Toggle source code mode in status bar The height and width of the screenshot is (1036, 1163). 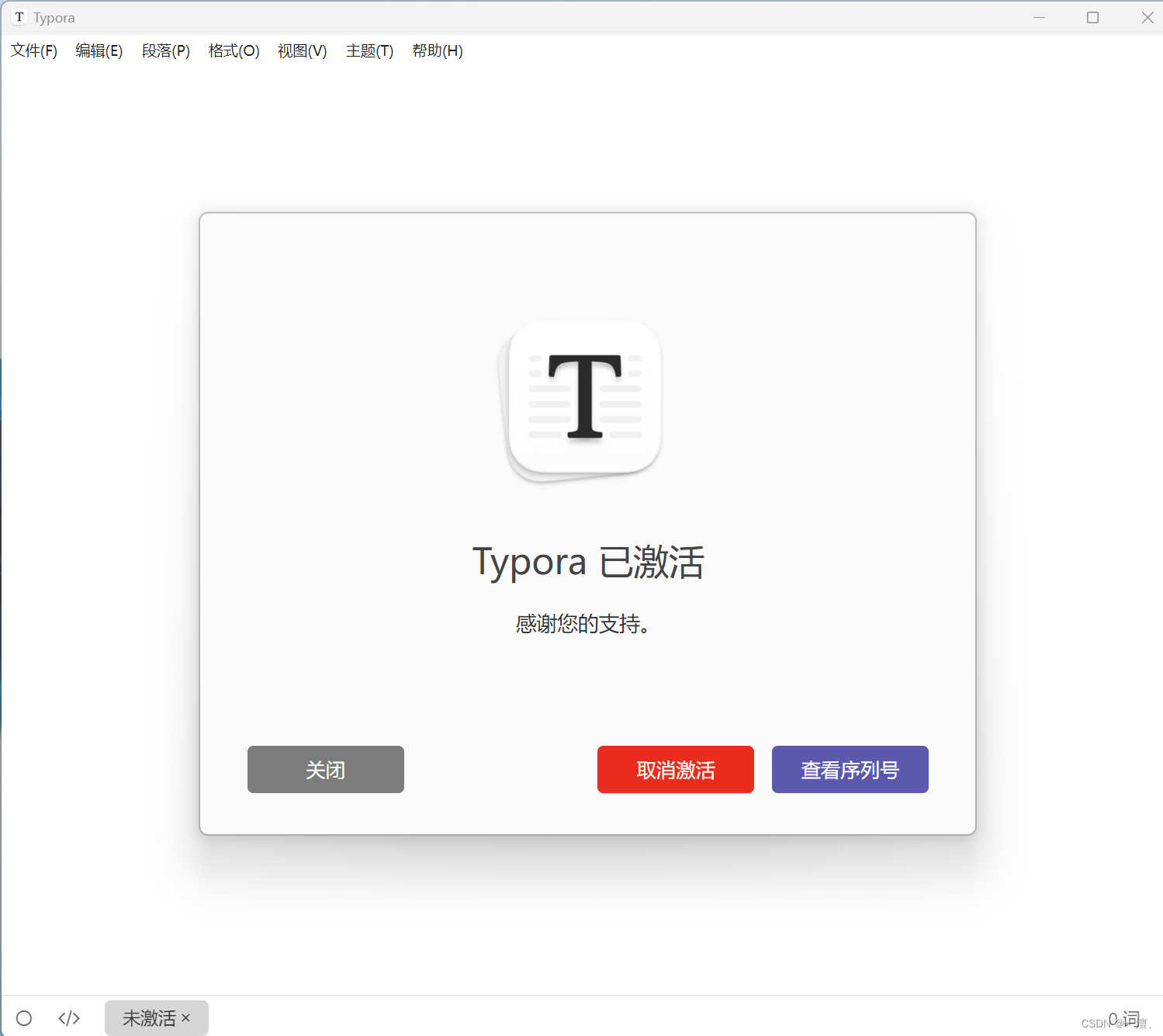(68, 1017)
